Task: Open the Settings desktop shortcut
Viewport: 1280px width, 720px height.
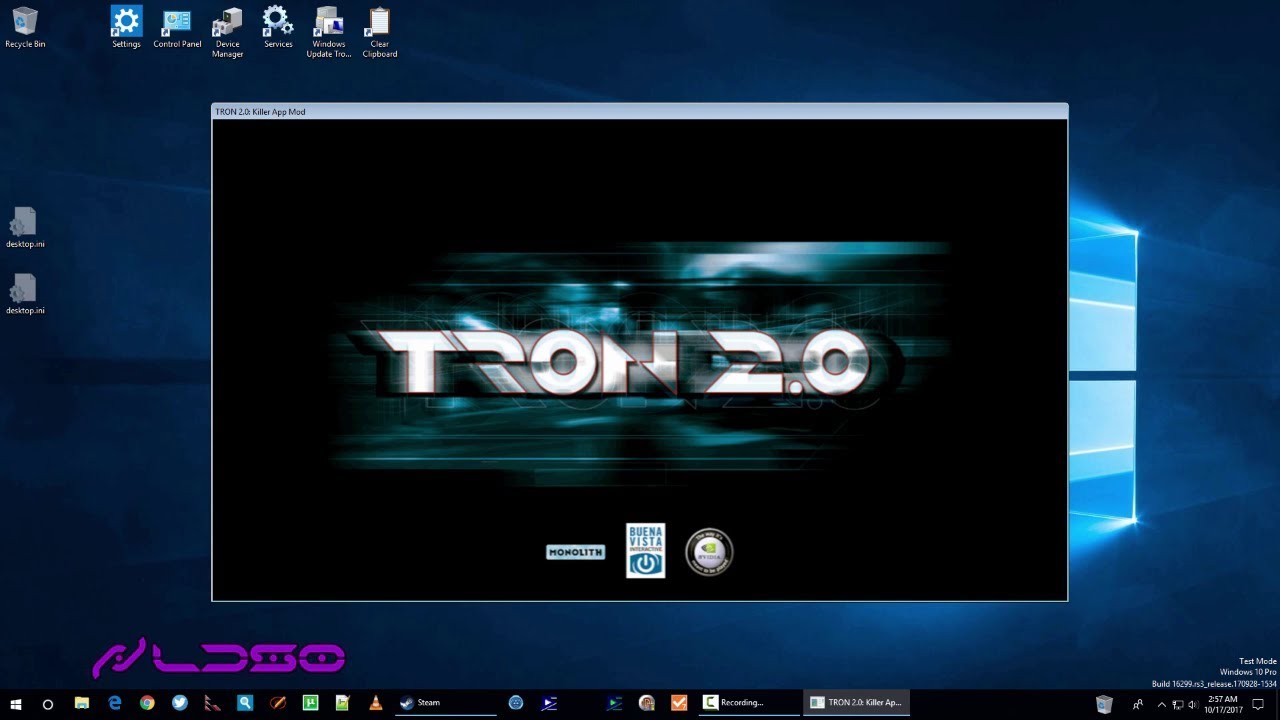Action: (x=126, y=28)
